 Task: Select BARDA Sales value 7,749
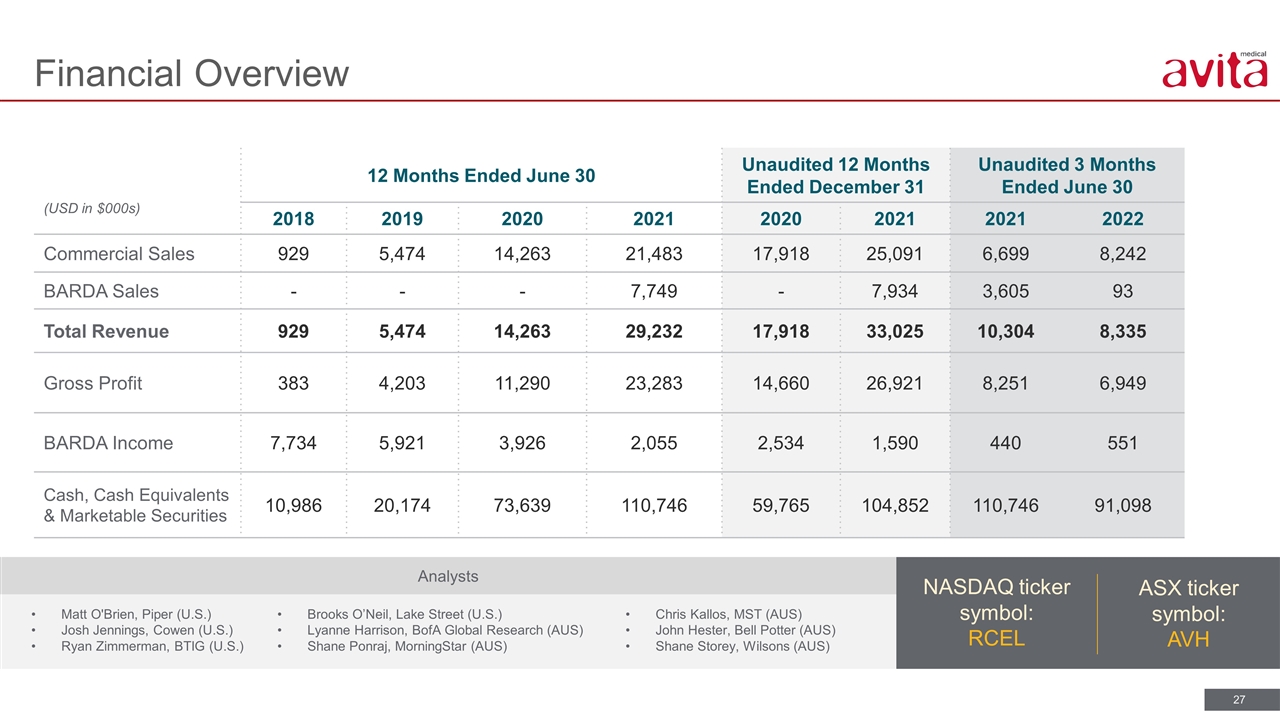[x=654, y=291]
